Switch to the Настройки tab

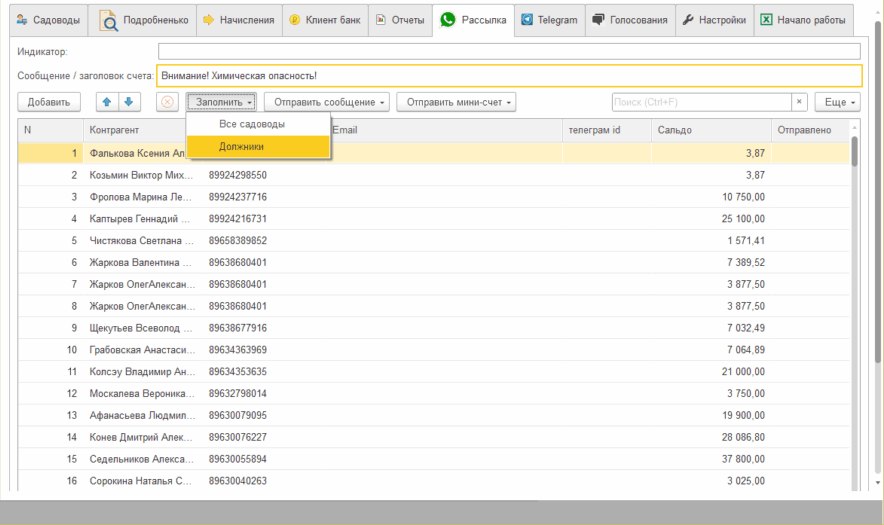coord(714,19)
